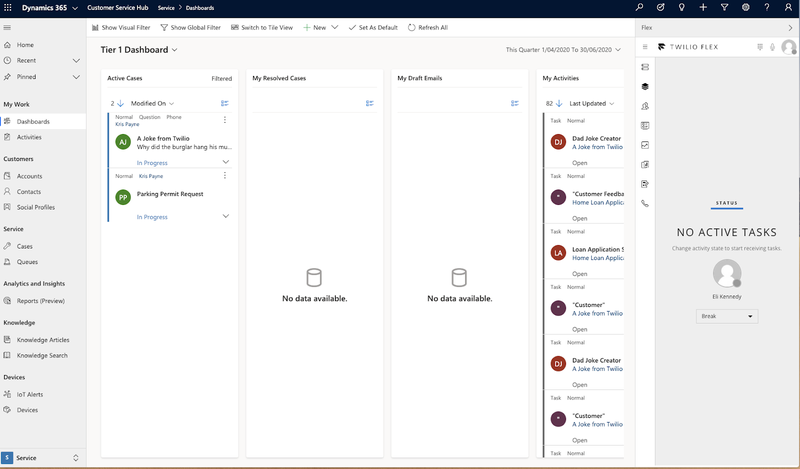Toggle multi-select view in Active Cases
Image resolution: width=800 pixels, height=469 pixels.
coord(225,103)
